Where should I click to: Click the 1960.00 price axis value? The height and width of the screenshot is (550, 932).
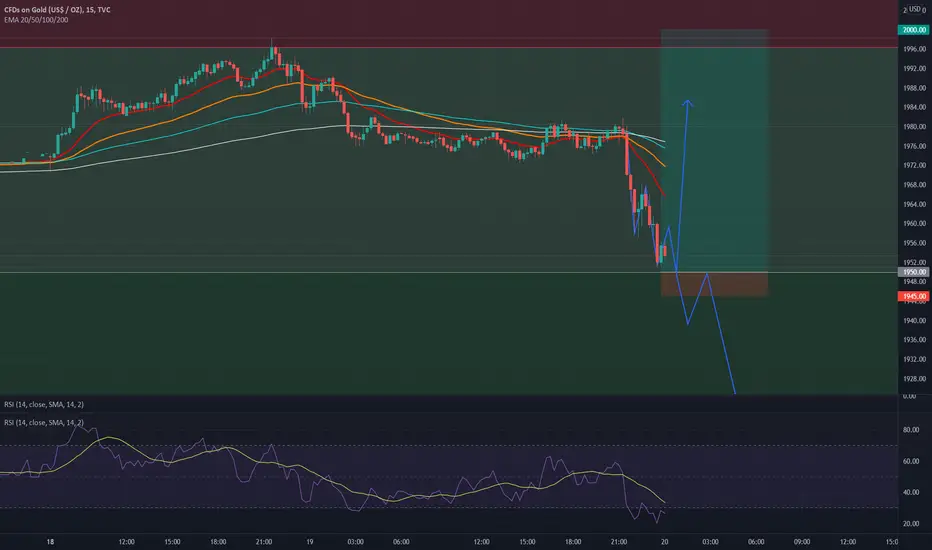point(915,224)
